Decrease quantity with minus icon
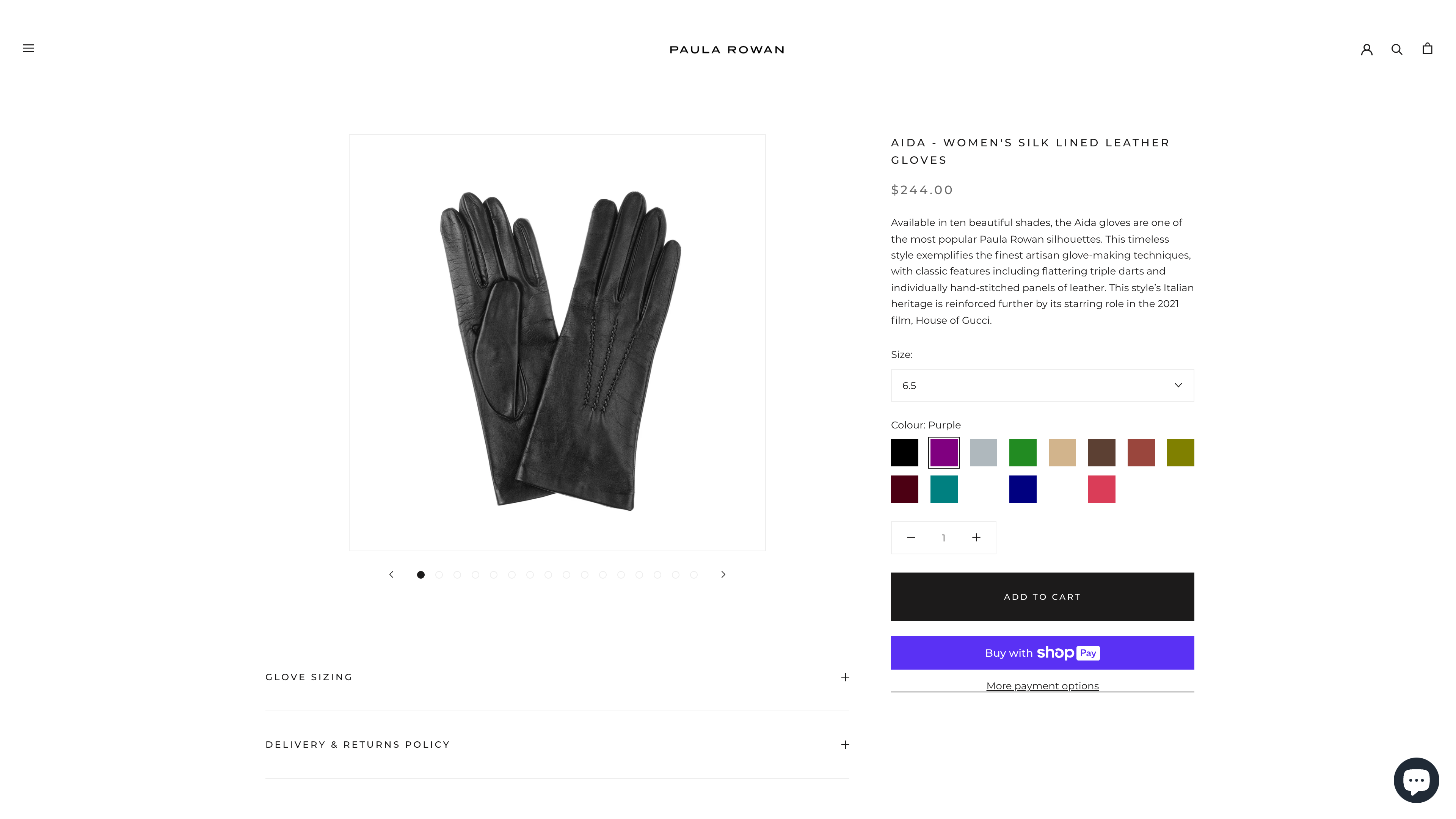This screenshot has width=1456, height=819. 910,538
